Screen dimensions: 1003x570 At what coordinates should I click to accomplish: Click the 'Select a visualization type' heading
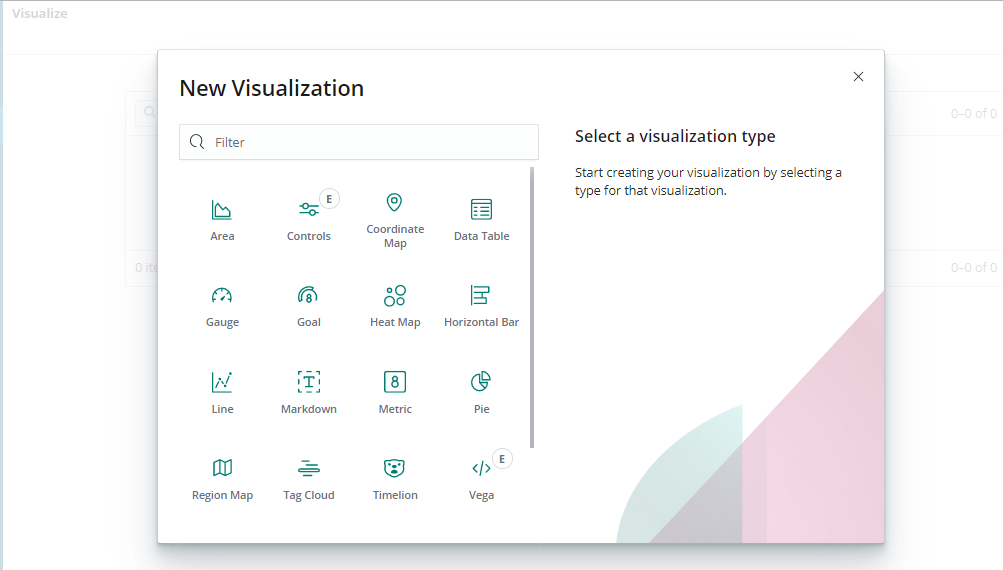(675, 136)
